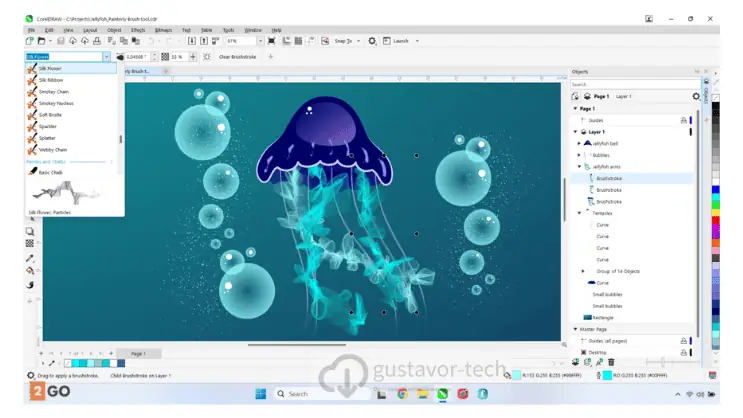Select the Page 1 tab at bottom
Image resolution: width=743 pixels, height=418 pixels.
pyautogui.click(x=138, y=354)
